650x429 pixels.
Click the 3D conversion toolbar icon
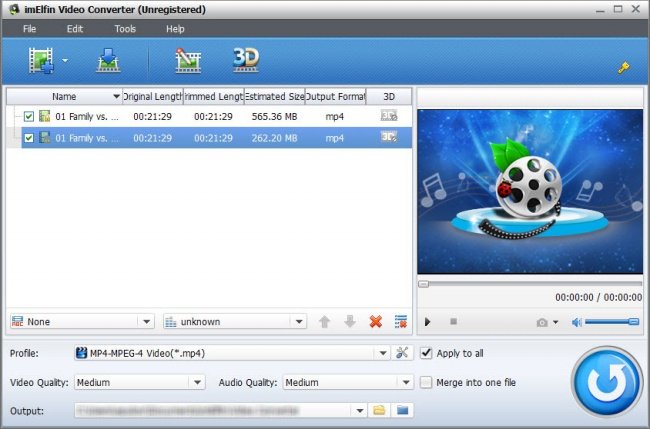point(246,60)
